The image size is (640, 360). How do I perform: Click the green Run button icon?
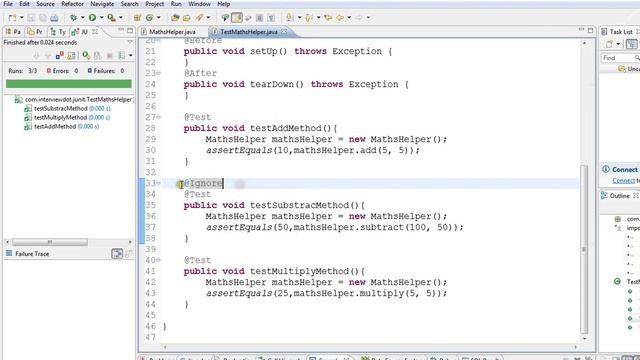(x=93, y=18)
